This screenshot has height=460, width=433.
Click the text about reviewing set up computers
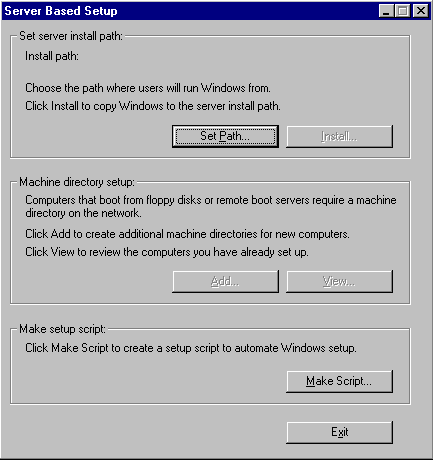click(x=167, y=252)
